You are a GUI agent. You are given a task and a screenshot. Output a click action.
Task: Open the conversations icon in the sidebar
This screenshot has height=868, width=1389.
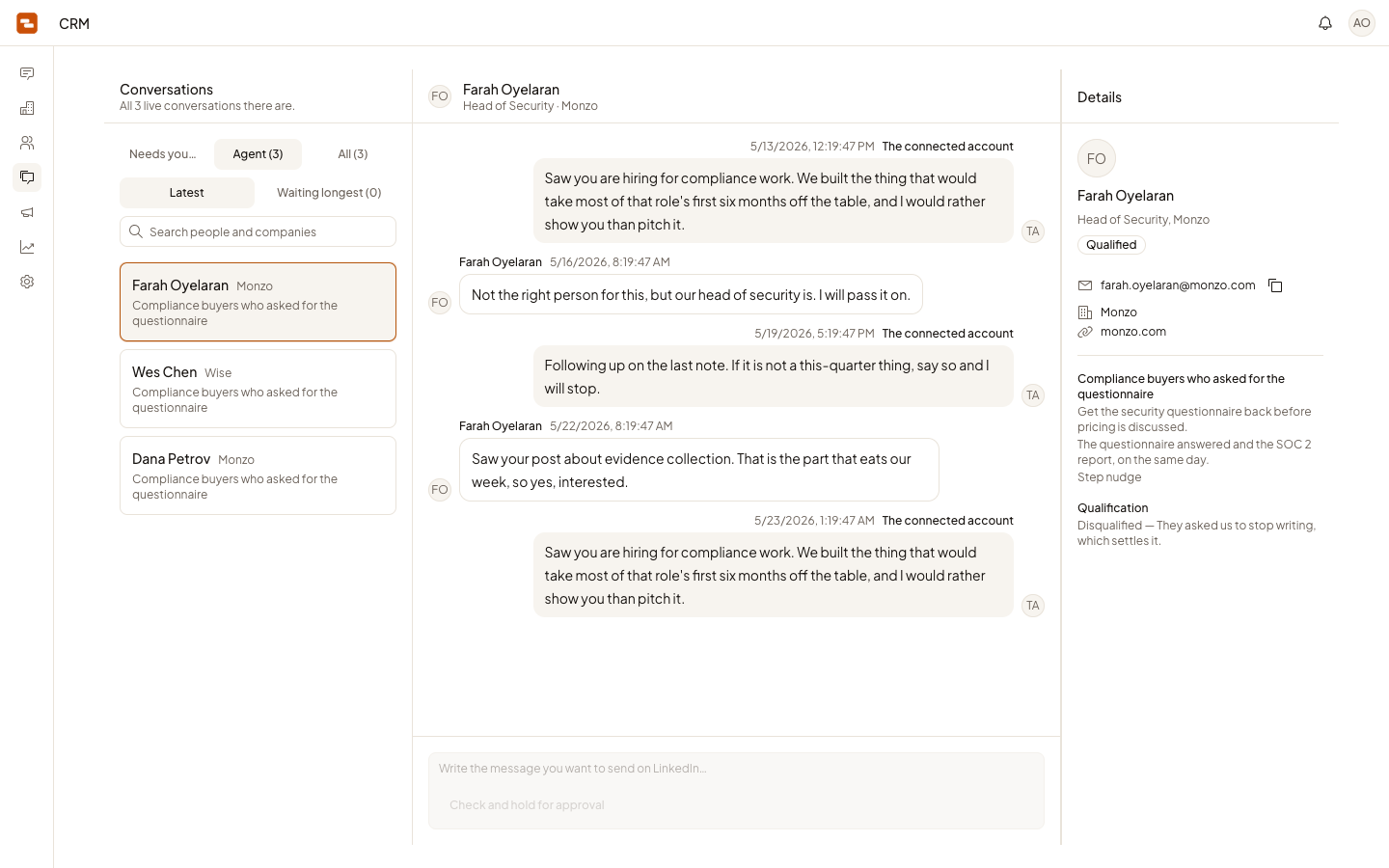coord(27,177)
